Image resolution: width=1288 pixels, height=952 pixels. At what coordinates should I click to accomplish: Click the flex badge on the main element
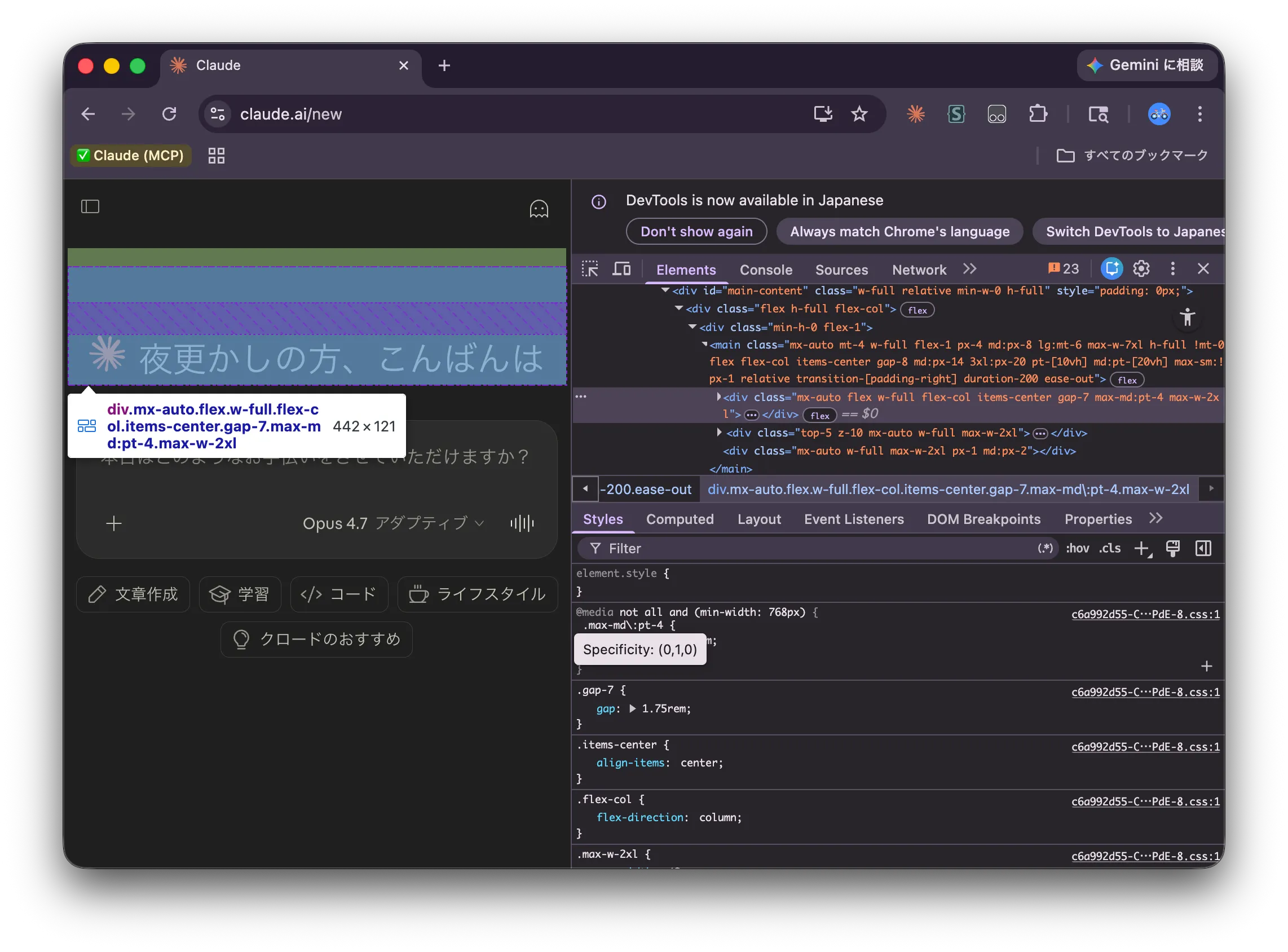point(1127,380)
